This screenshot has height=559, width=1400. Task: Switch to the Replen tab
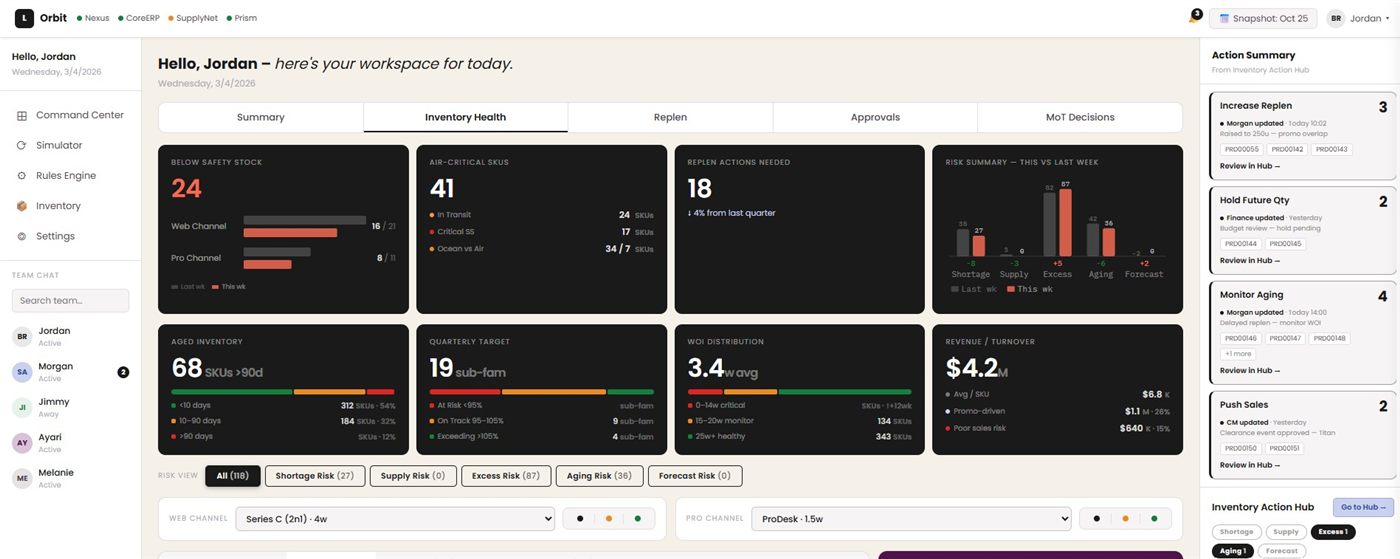tap(670, 117)
